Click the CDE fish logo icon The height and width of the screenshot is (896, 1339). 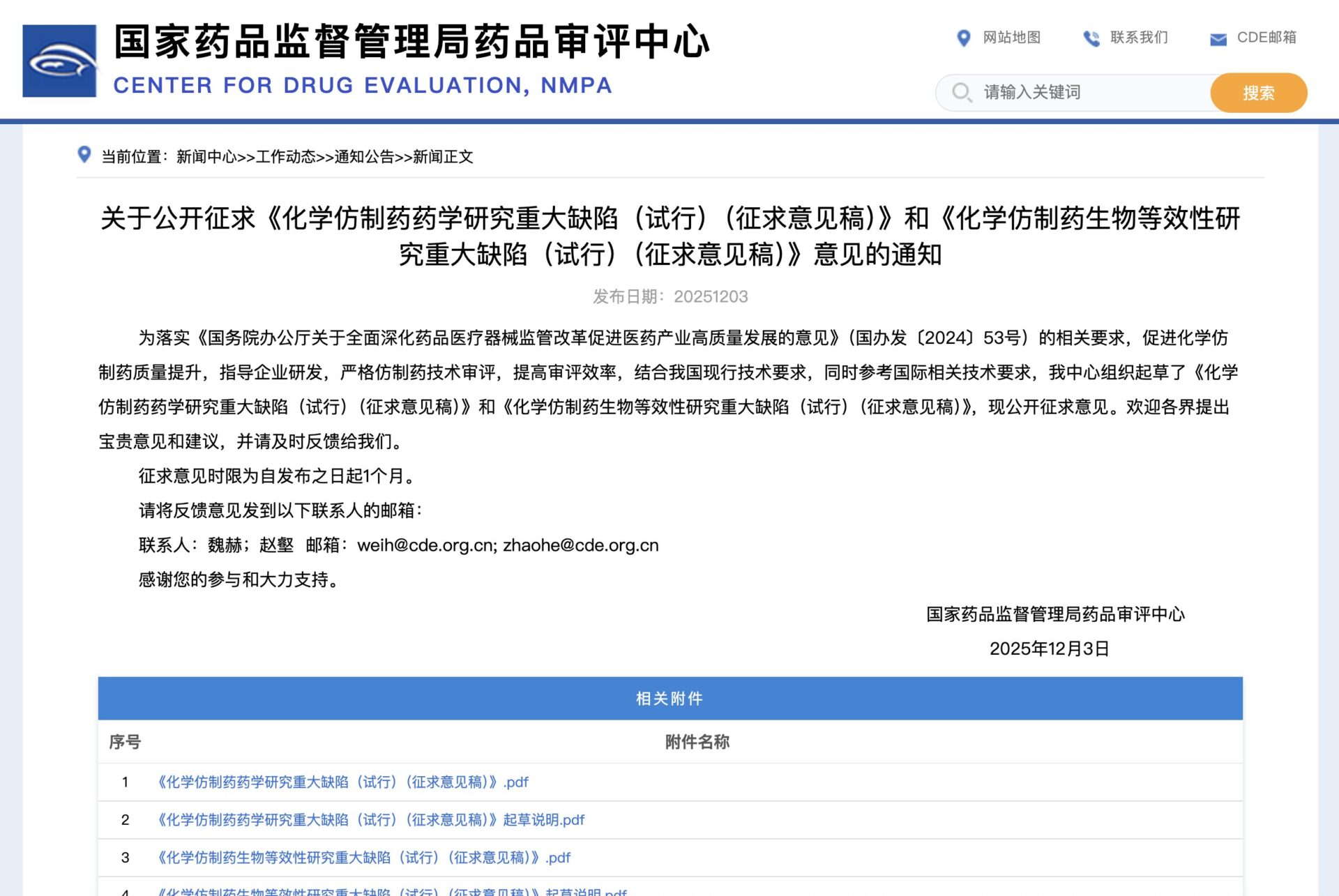(x=59, y=61)
